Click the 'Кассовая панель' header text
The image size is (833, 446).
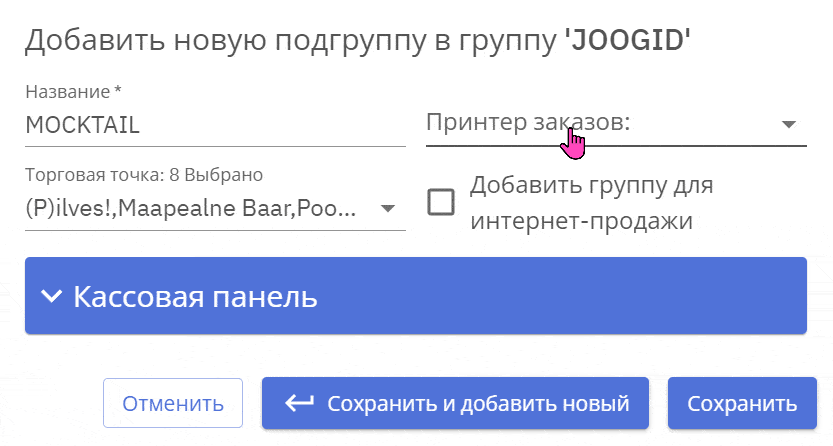(196, 297)
